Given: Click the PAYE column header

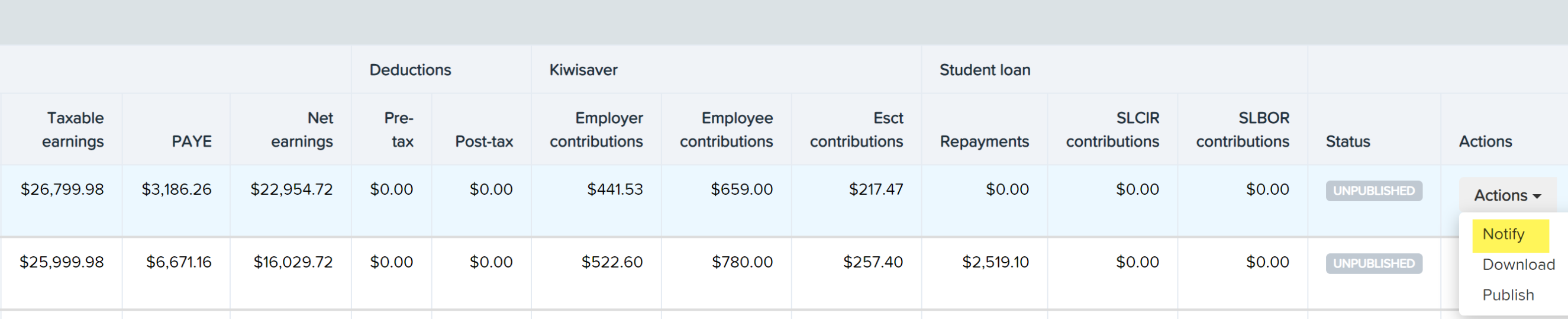Looking at the screenshot, I should click(x=192, y=141).
